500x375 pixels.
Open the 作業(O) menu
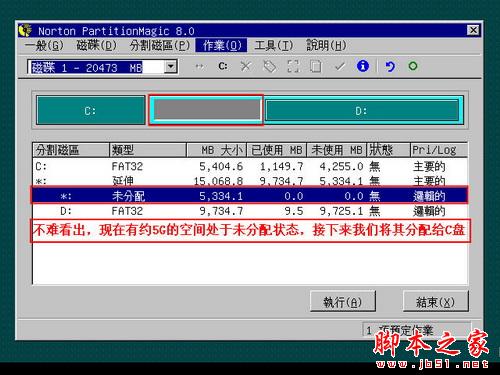(222, 45)
